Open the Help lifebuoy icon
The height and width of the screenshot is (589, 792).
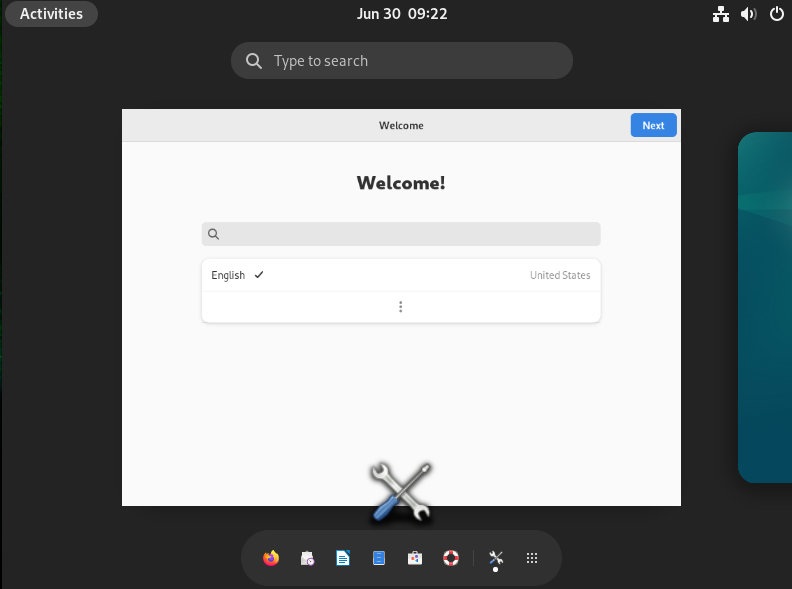coord(451,558)
